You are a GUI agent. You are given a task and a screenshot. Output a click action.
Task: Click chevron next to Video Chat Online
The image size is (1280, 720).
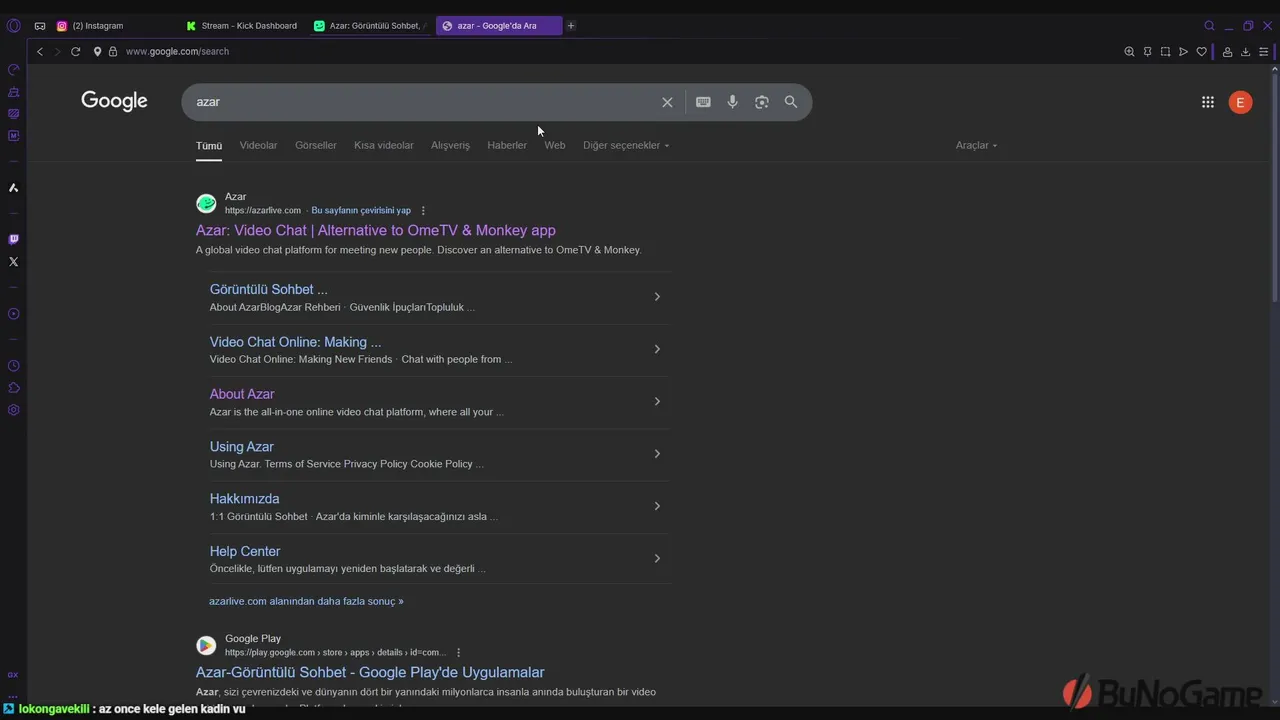tap(657, 349)
